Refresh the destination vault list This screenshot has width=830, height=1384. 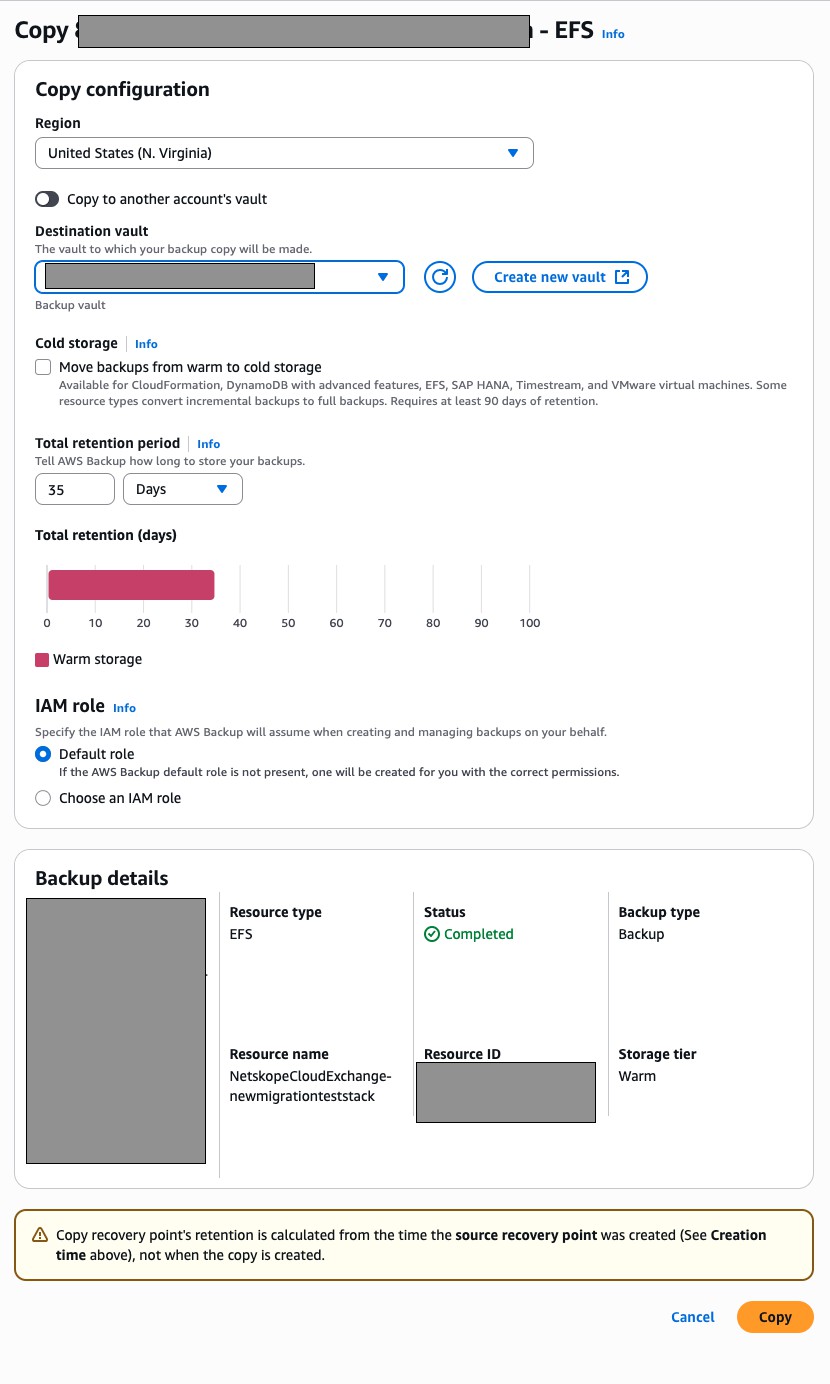pos(440,277)
